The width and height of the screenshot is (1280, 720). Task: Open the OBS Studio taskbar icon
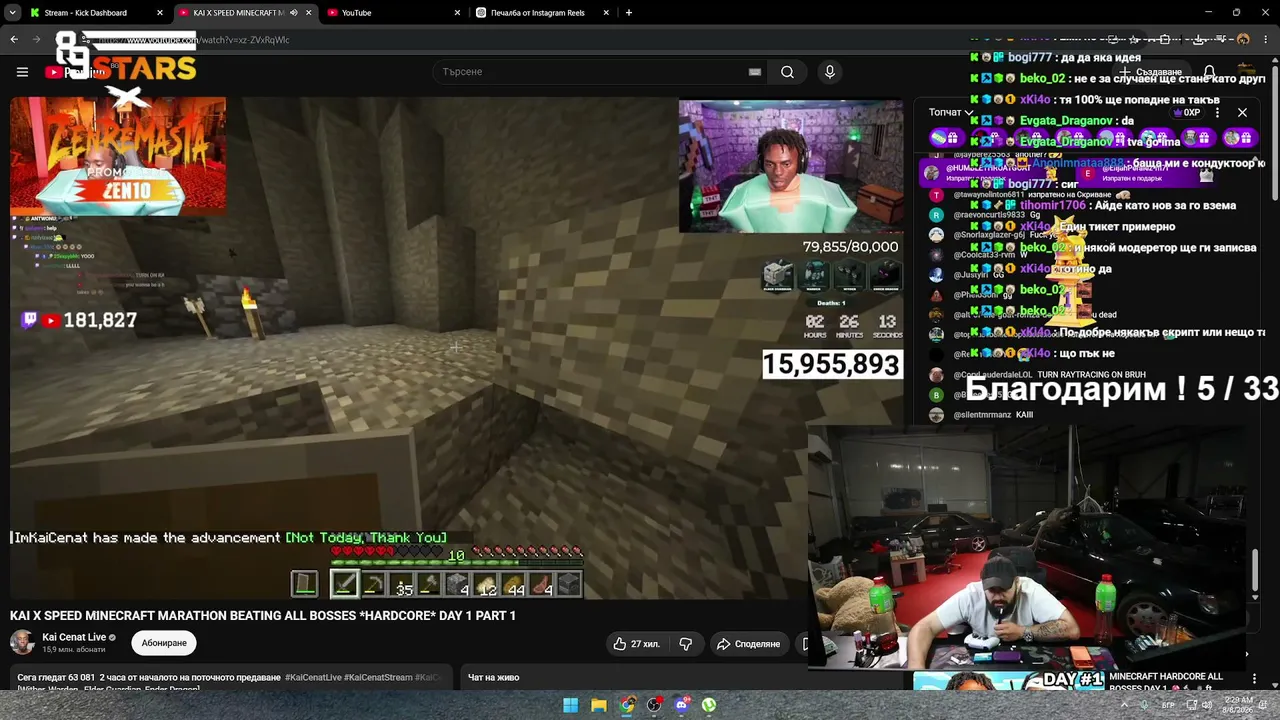654,705
